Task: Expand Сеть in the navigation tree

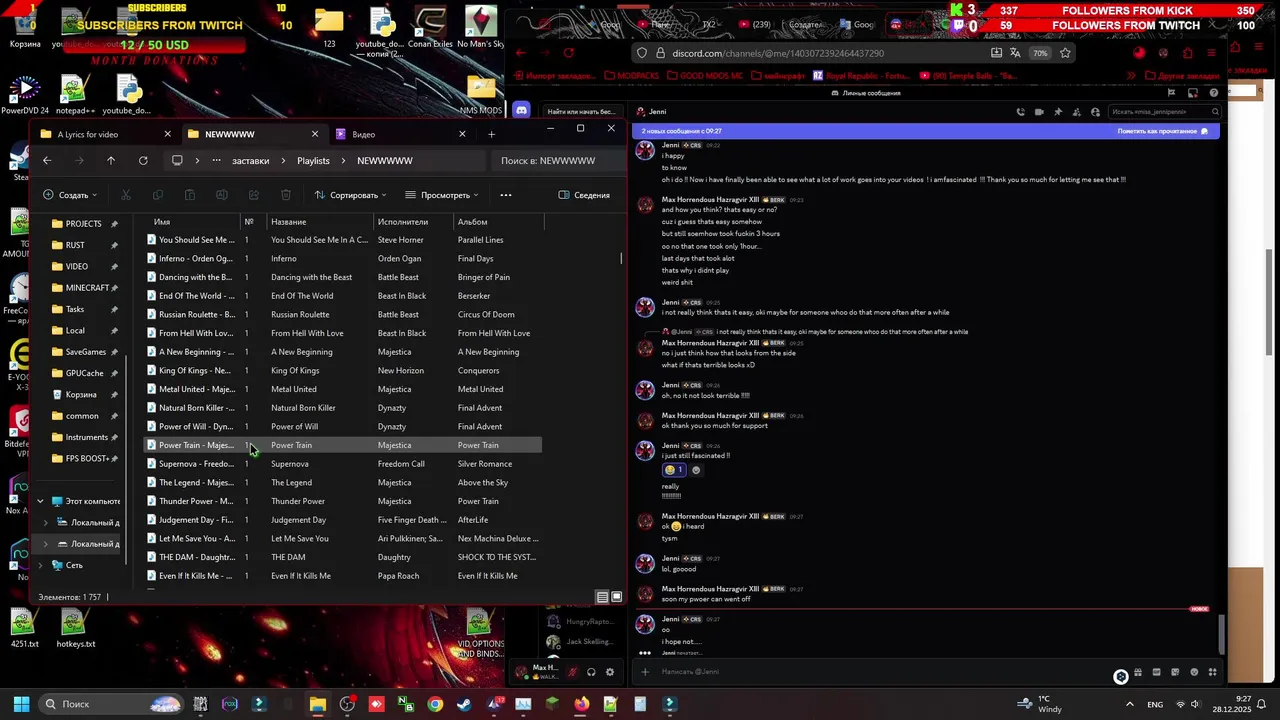Action: pyautogui.click(x=40, y=565)
